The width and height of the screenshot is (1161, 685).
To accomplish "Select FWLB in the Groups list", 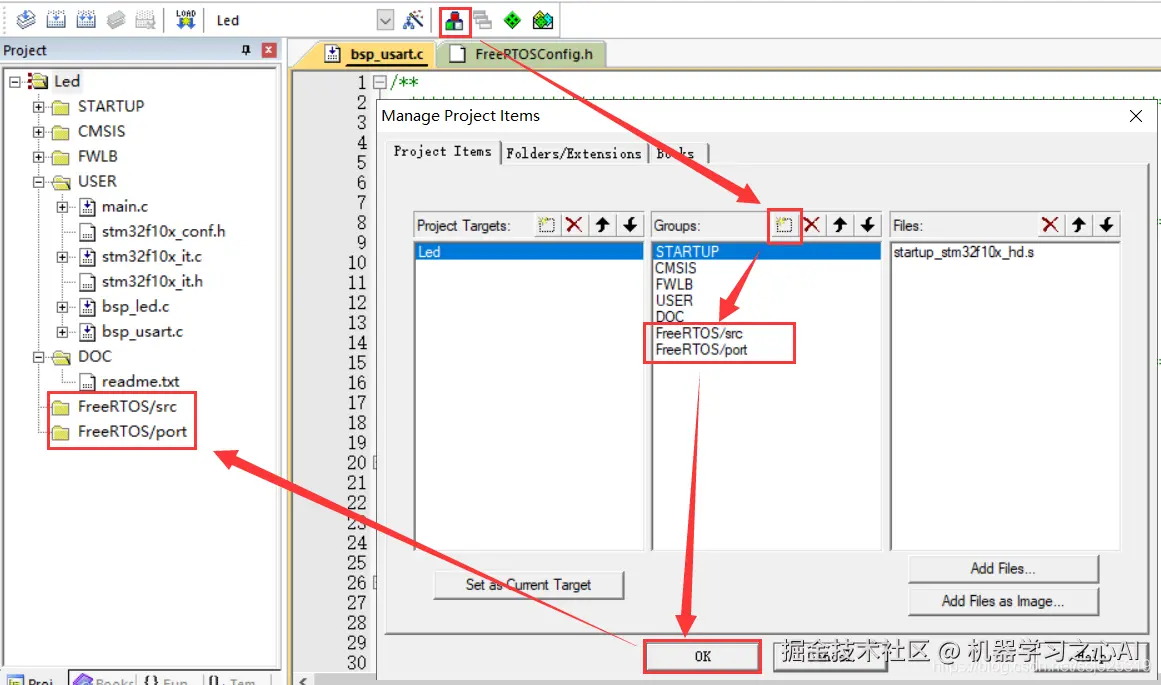I will click(x=766, y=284).
